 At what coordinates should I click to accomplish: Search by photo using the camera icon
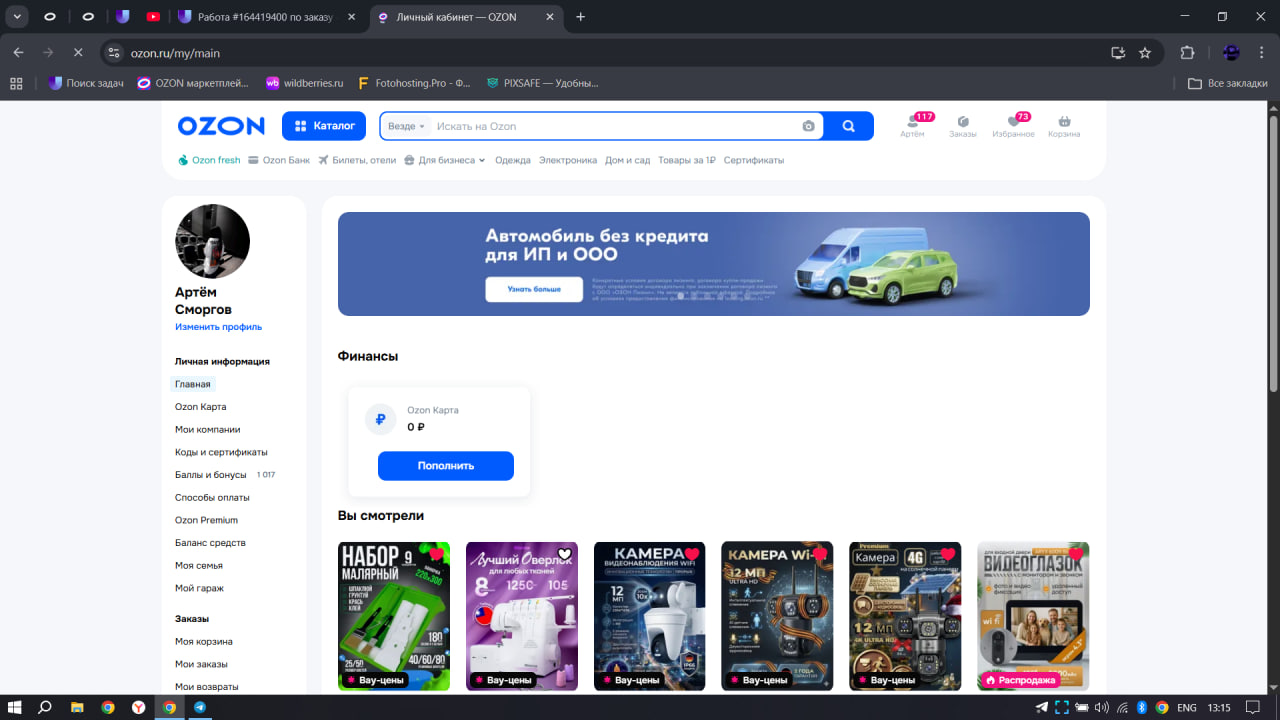pos(808,126)
